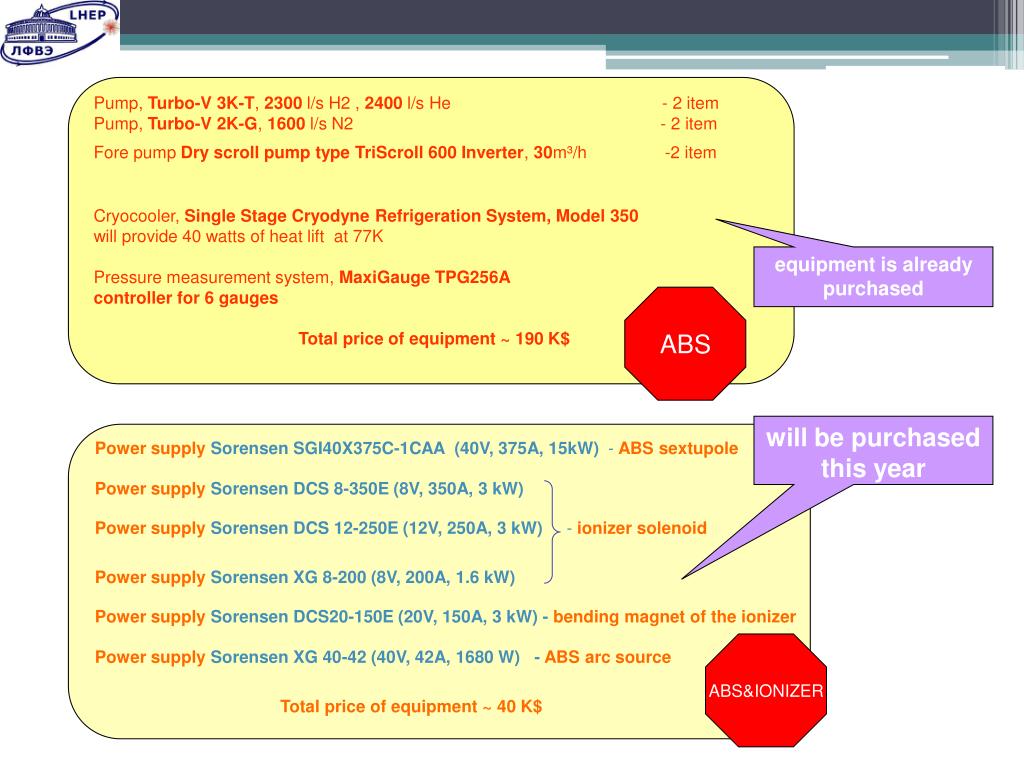Click the 'ionizer solenoid' label
The width and height of the screenshot is (1024, 768).
[641, 528]
